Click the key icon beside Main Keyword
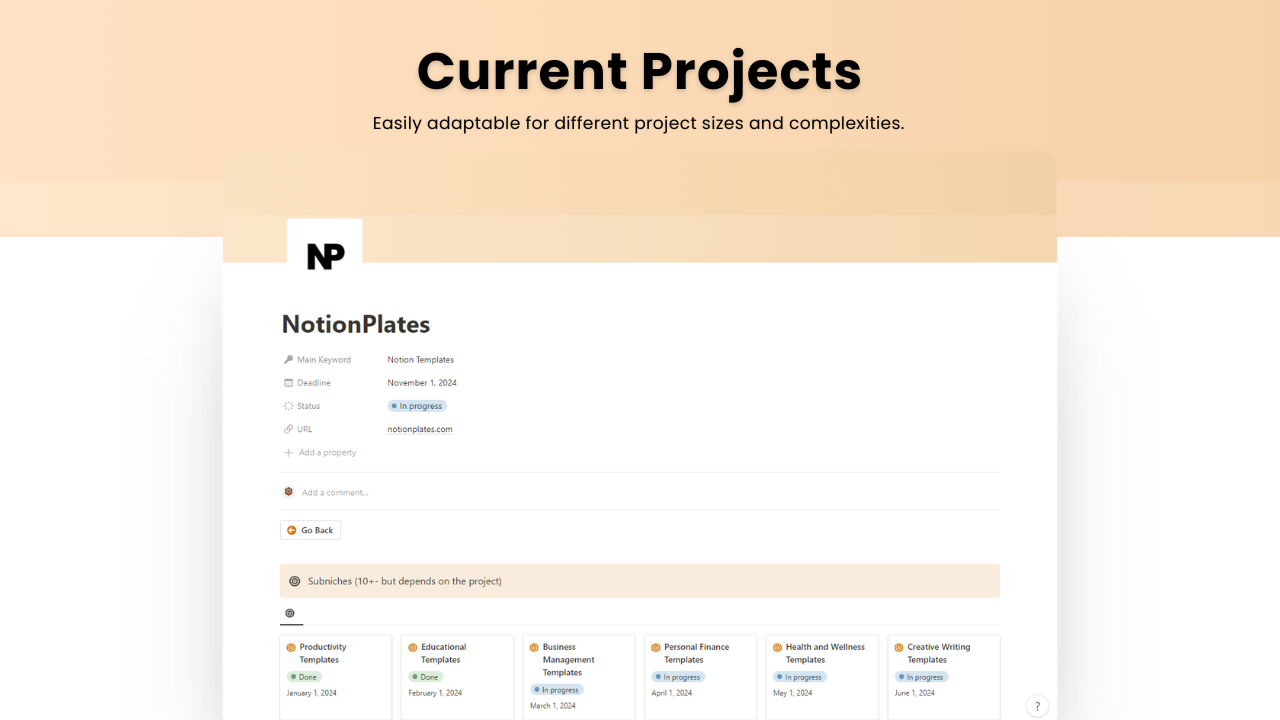The width and height of the screenshot is (1280, 720). click(x=288, y=360)
